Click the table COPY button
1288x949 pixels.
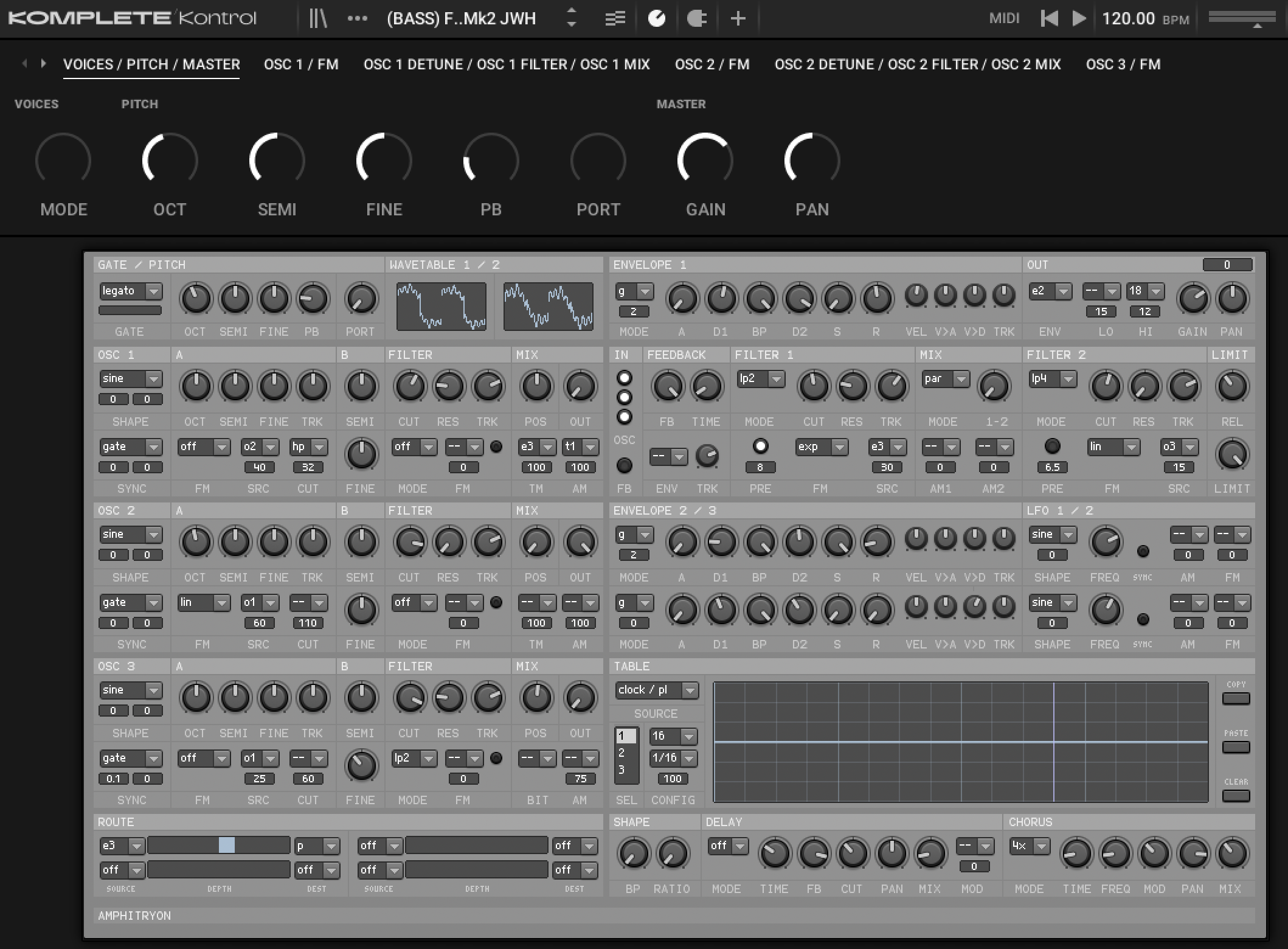point(1236,698)
